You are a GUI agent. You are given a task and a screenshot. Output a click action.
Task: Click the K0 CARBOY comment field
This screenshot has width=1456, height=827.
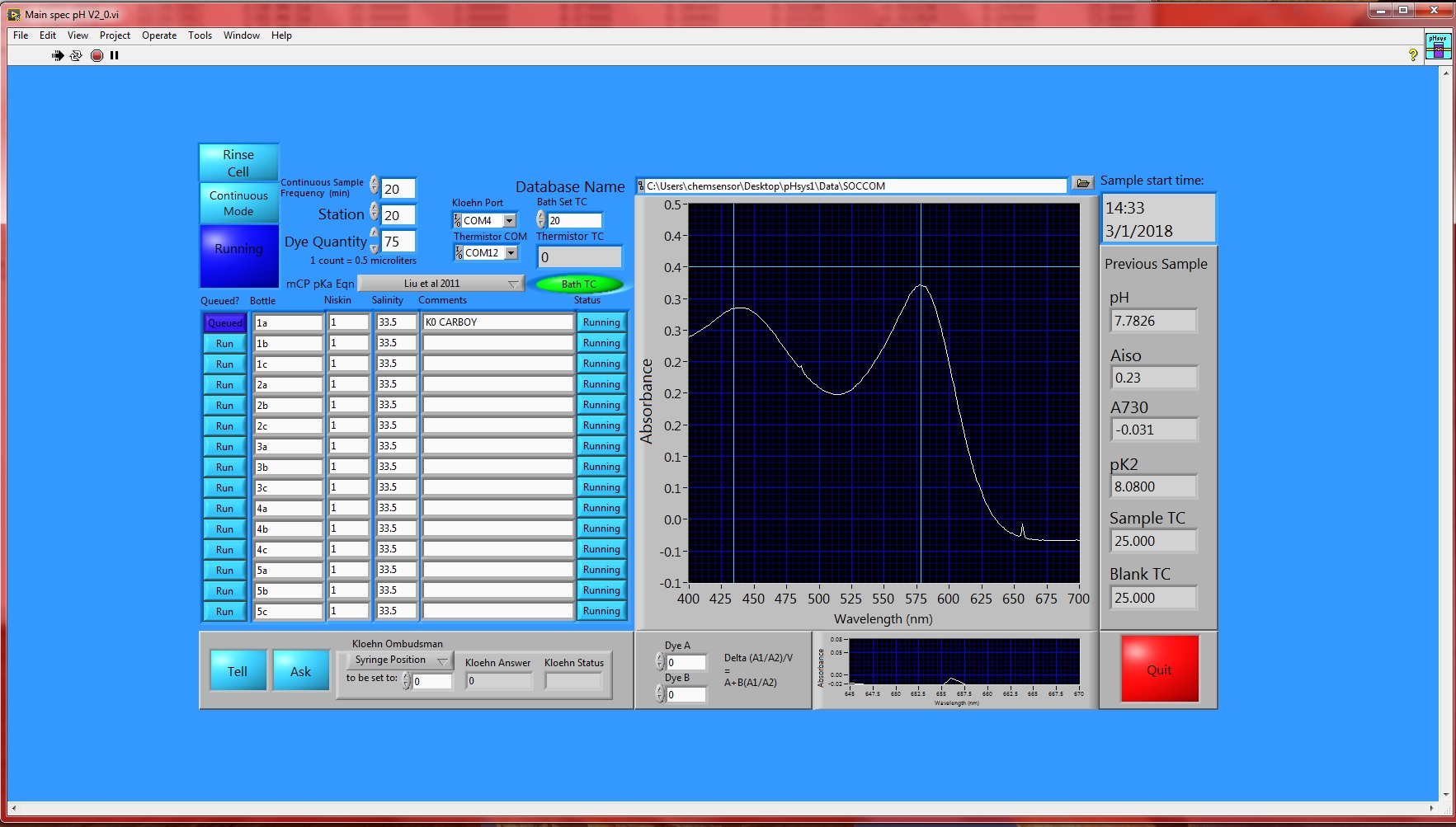click(498, 322)
